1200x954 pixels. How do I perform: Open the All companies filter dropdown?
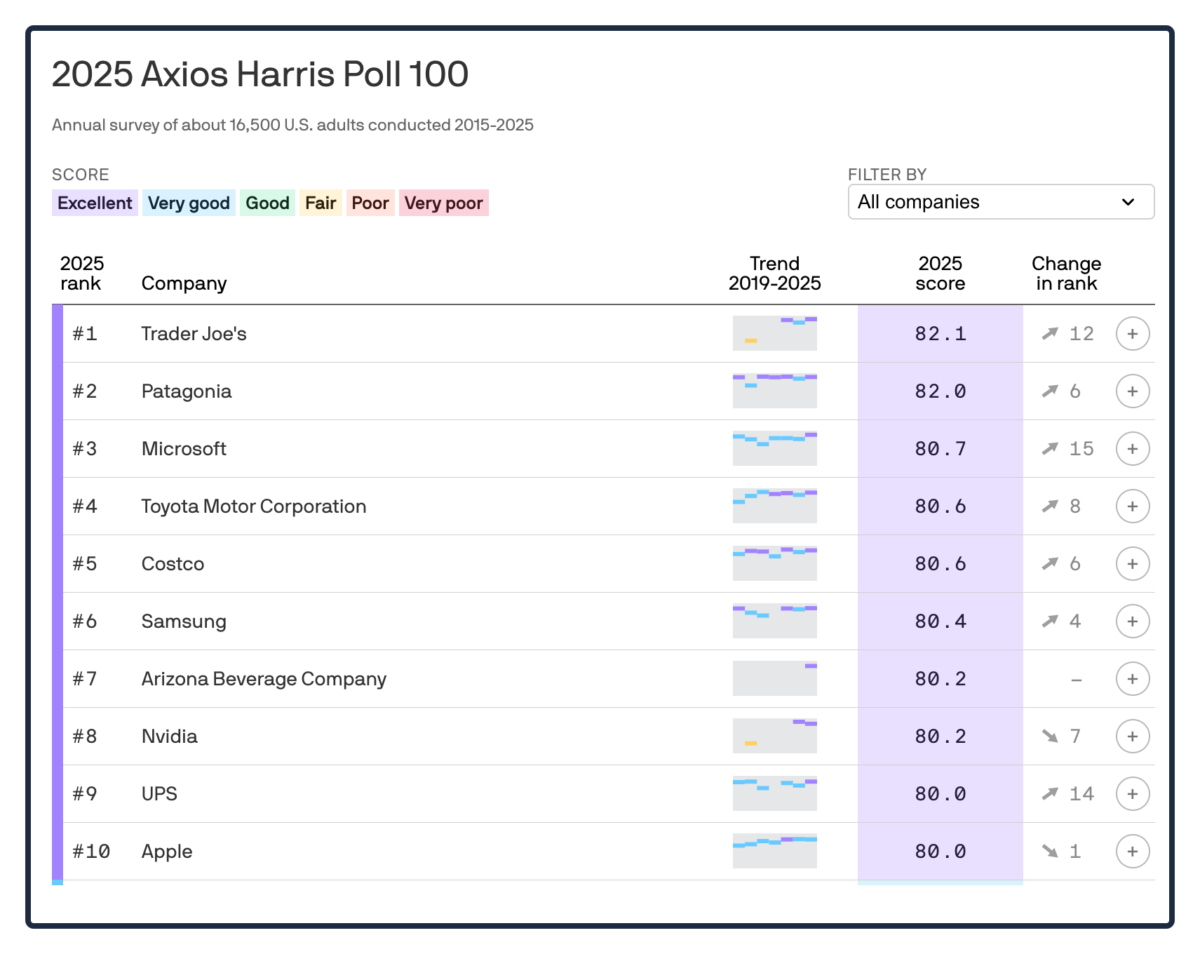[x=1001, y=202]
